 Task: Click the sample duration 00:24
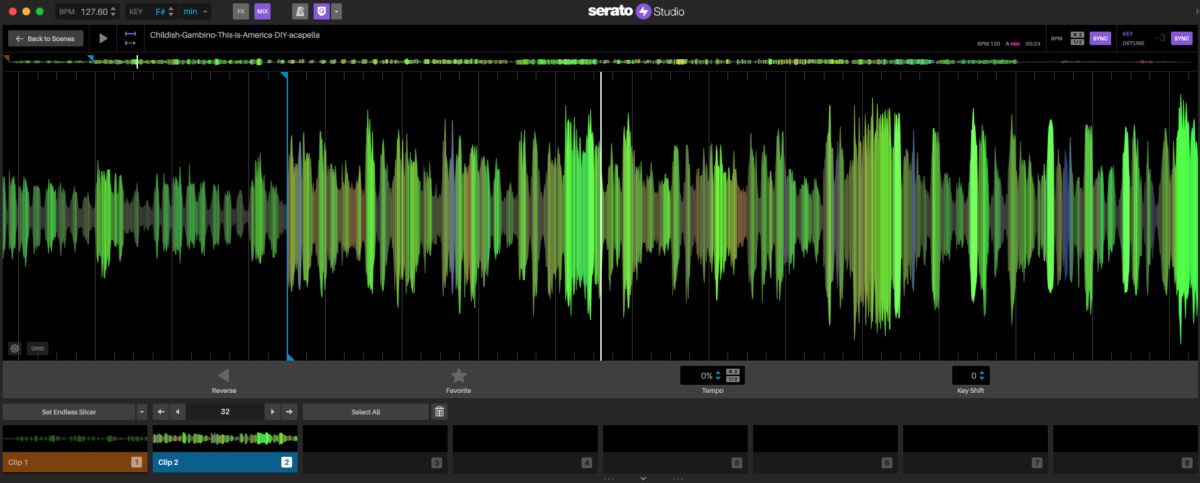(1033, 44)
